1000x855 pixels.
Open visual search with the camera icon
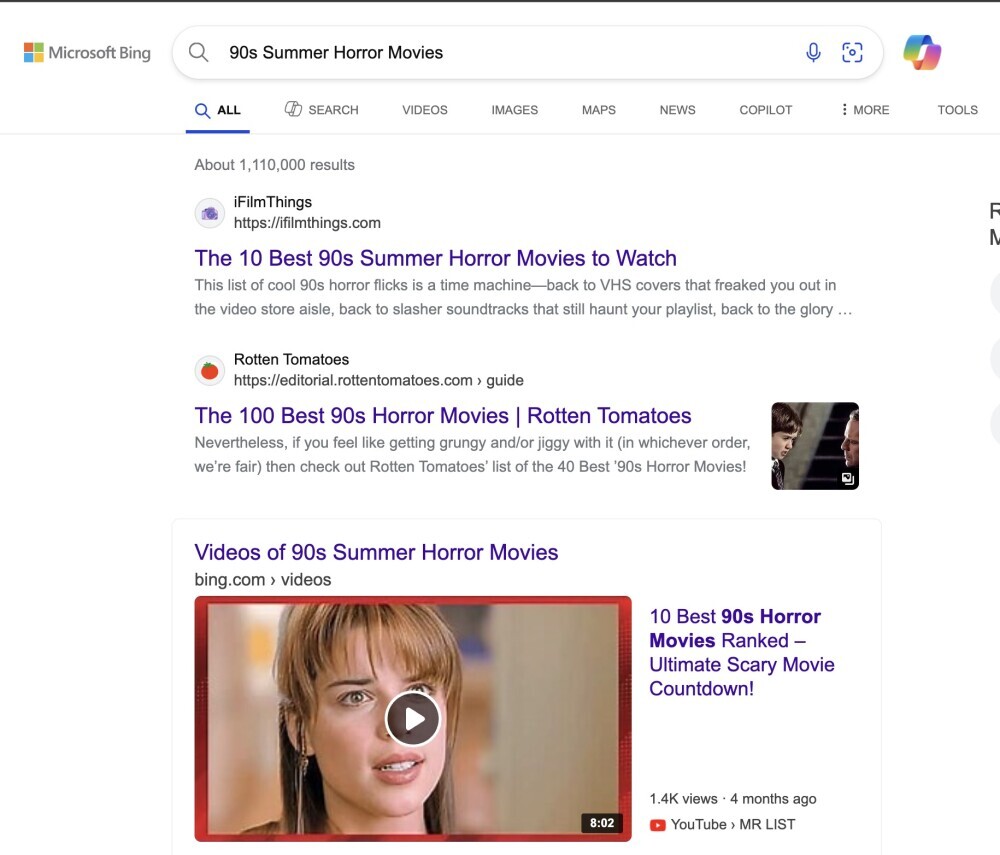(852, 52)
